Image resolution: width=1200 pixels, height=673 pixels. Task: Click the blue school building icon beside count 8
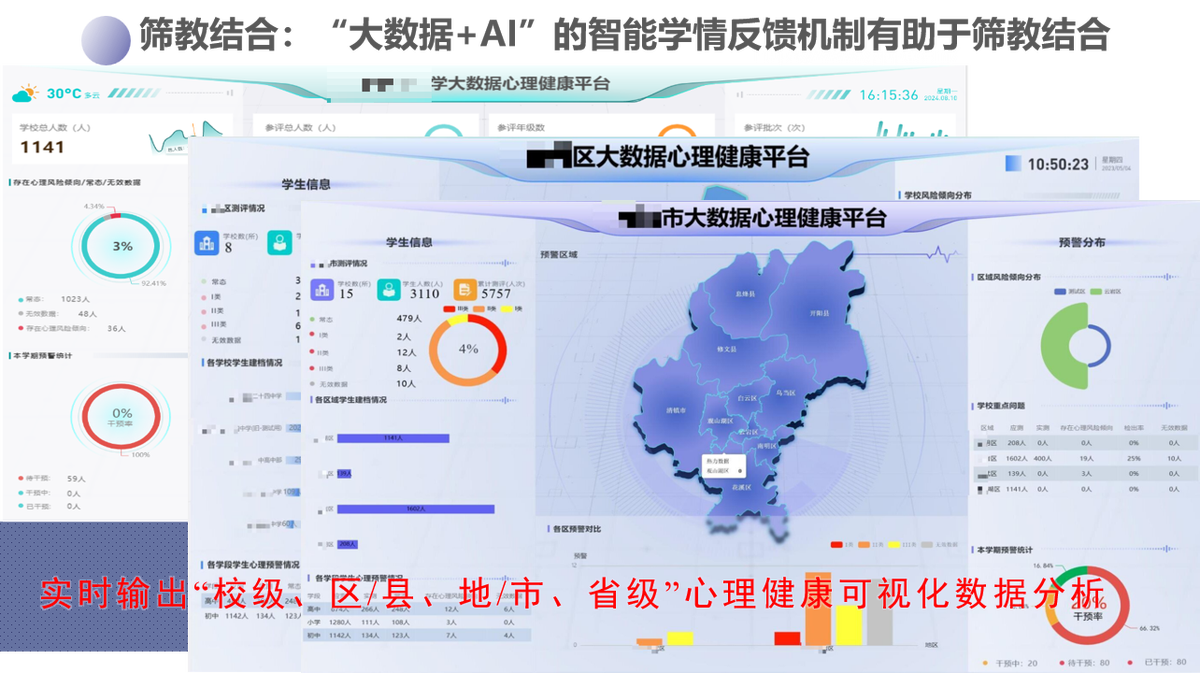(x=208, y=242)
